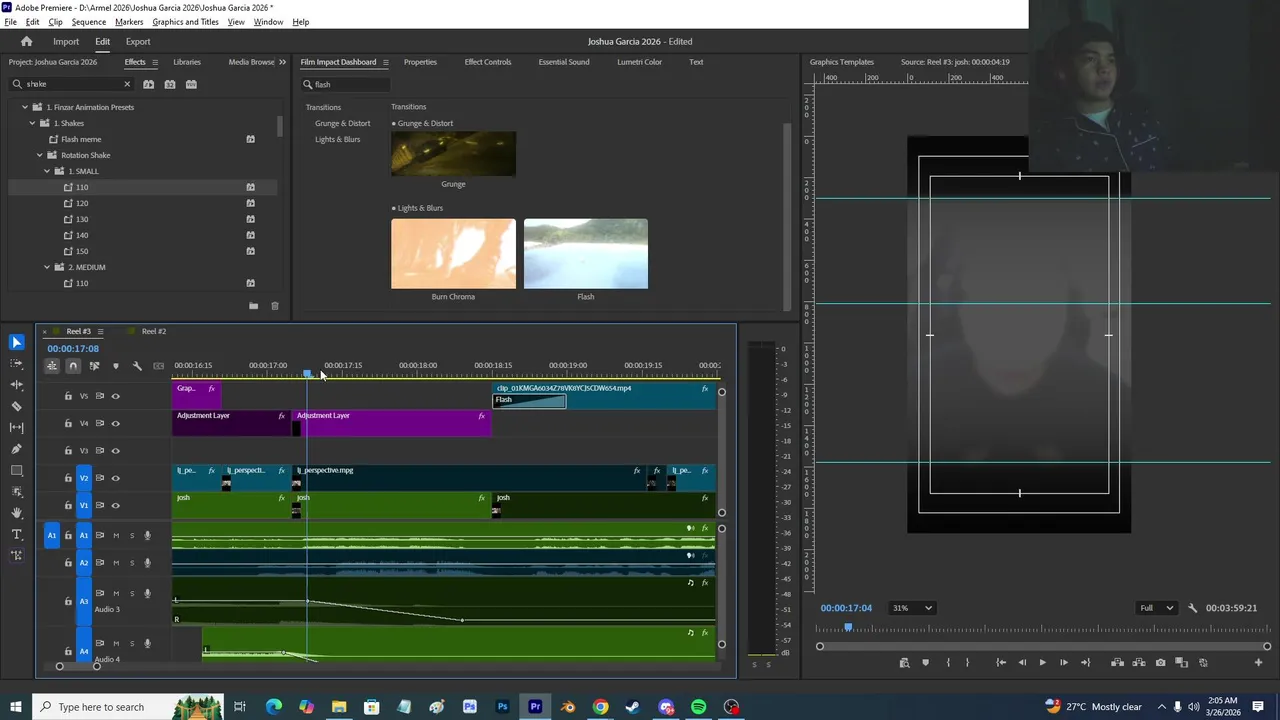Open the Sequence menu

89,22
